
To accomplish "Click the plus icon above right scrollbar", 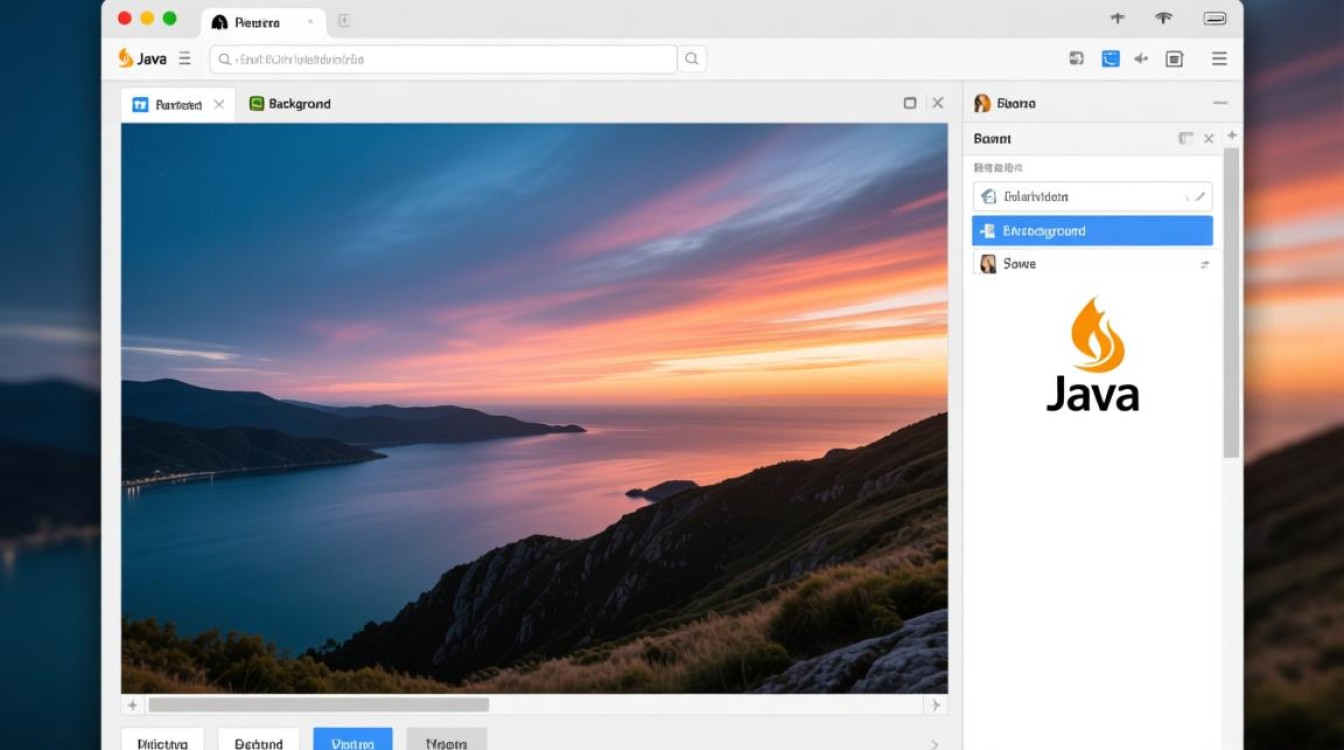I will click(1232, 135).
